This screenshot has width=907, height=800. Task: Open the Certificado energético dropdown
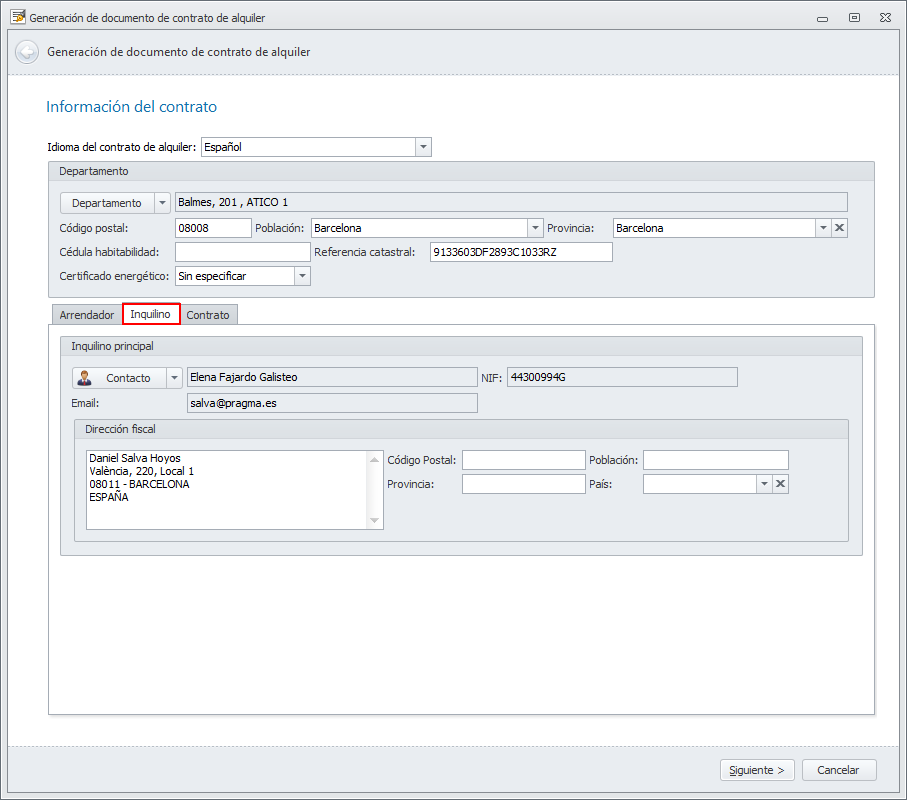tap(303, 276)
